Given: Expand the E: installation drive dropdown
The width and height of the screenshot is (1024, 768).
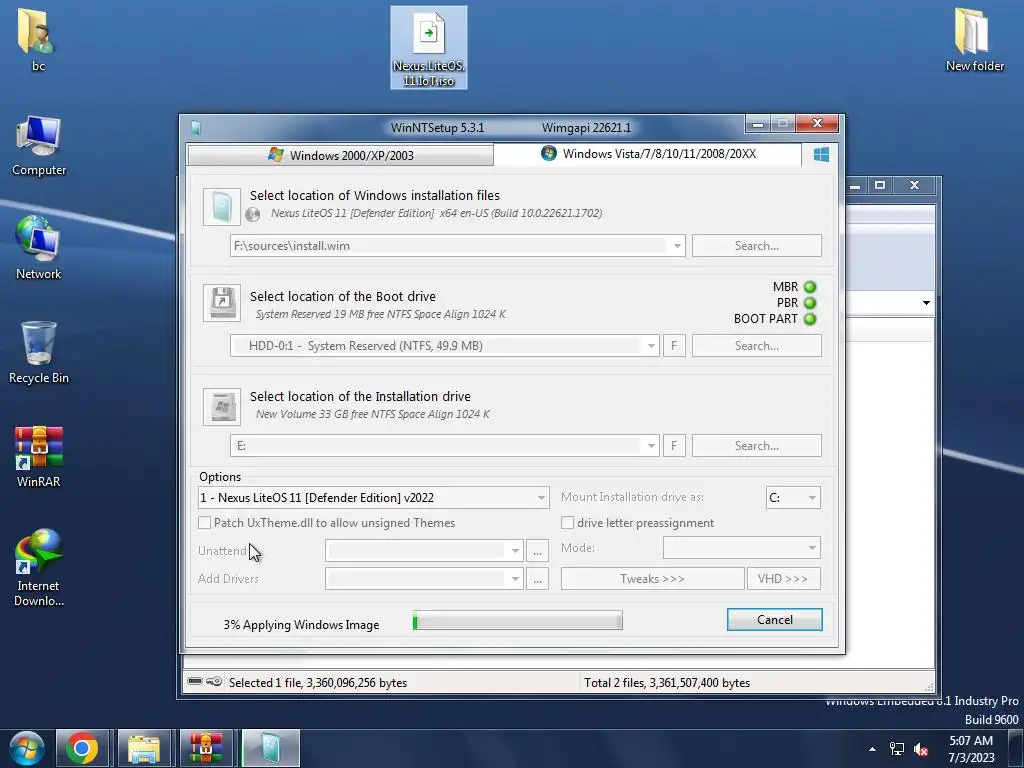Looking at the screenshot, I should point(650,445).
